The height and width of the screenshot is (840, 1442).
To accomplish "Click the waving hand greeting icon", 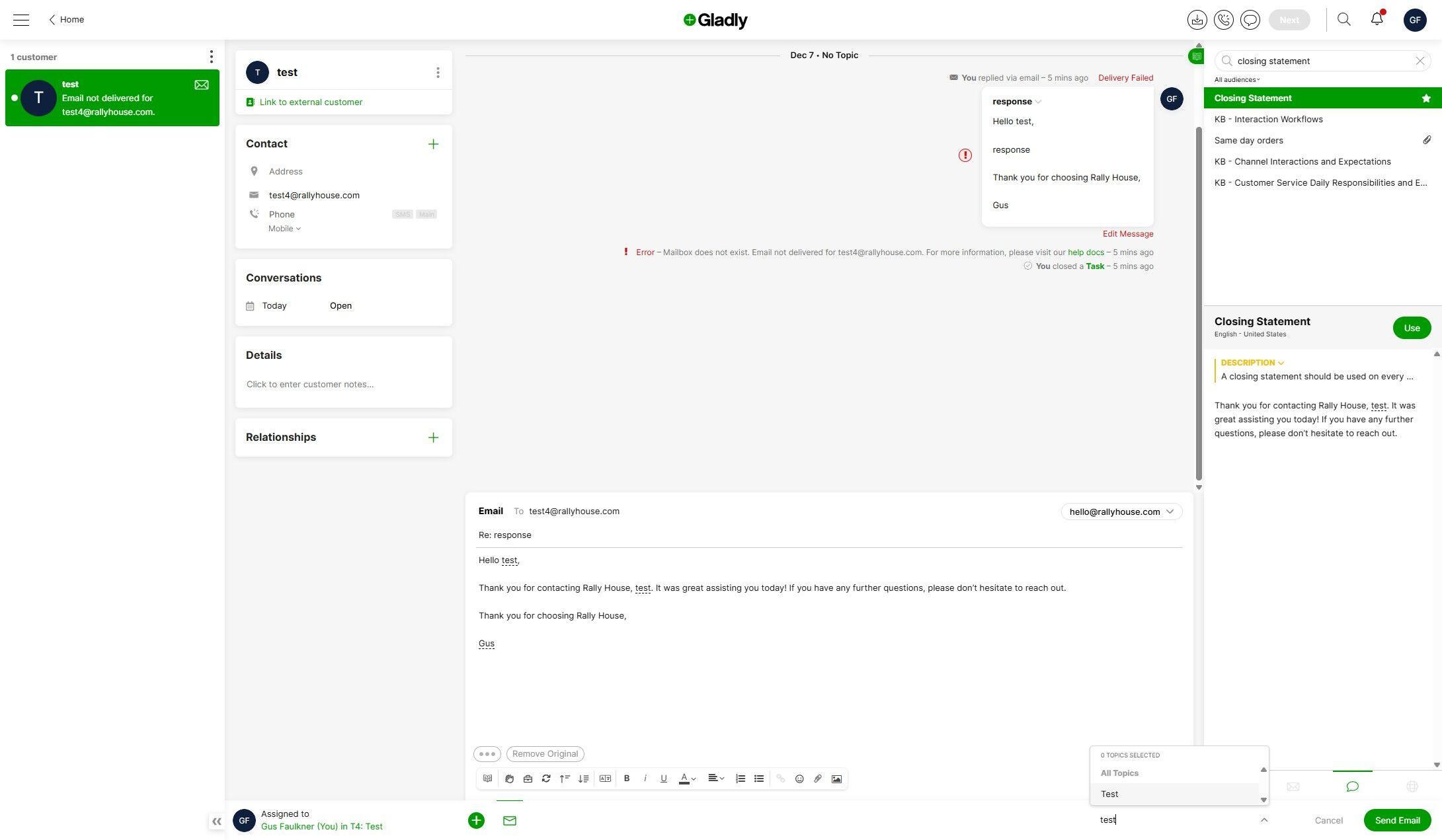I will pyautogui.click(x=509, y=779).
